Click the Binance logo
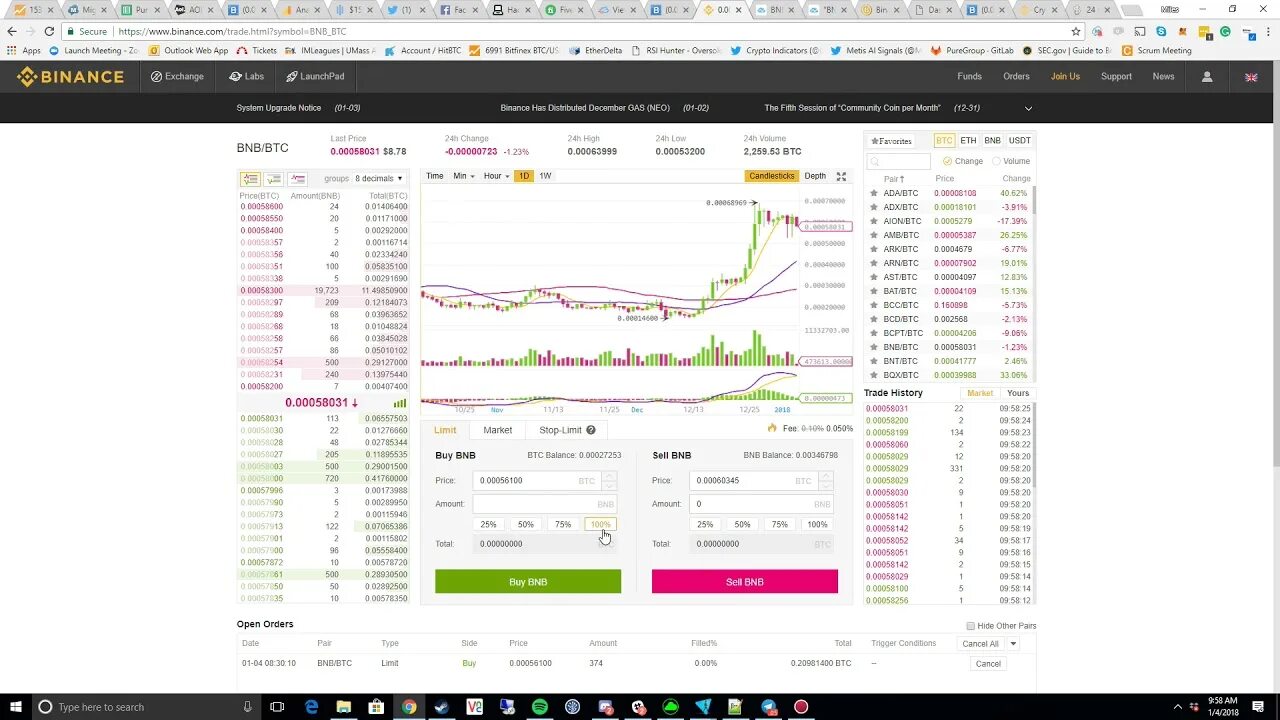The height and width of the screenshot is (720, 1280). click(70, 77)
